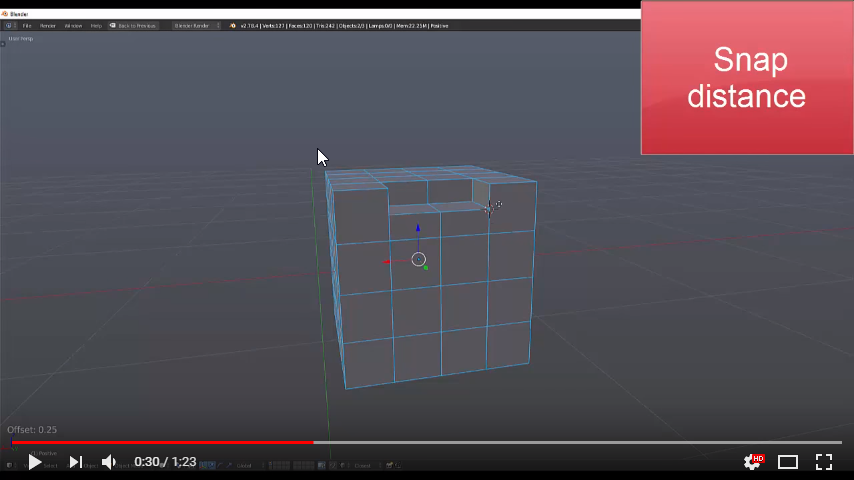Open Blender File menu

tap(27, 26)
